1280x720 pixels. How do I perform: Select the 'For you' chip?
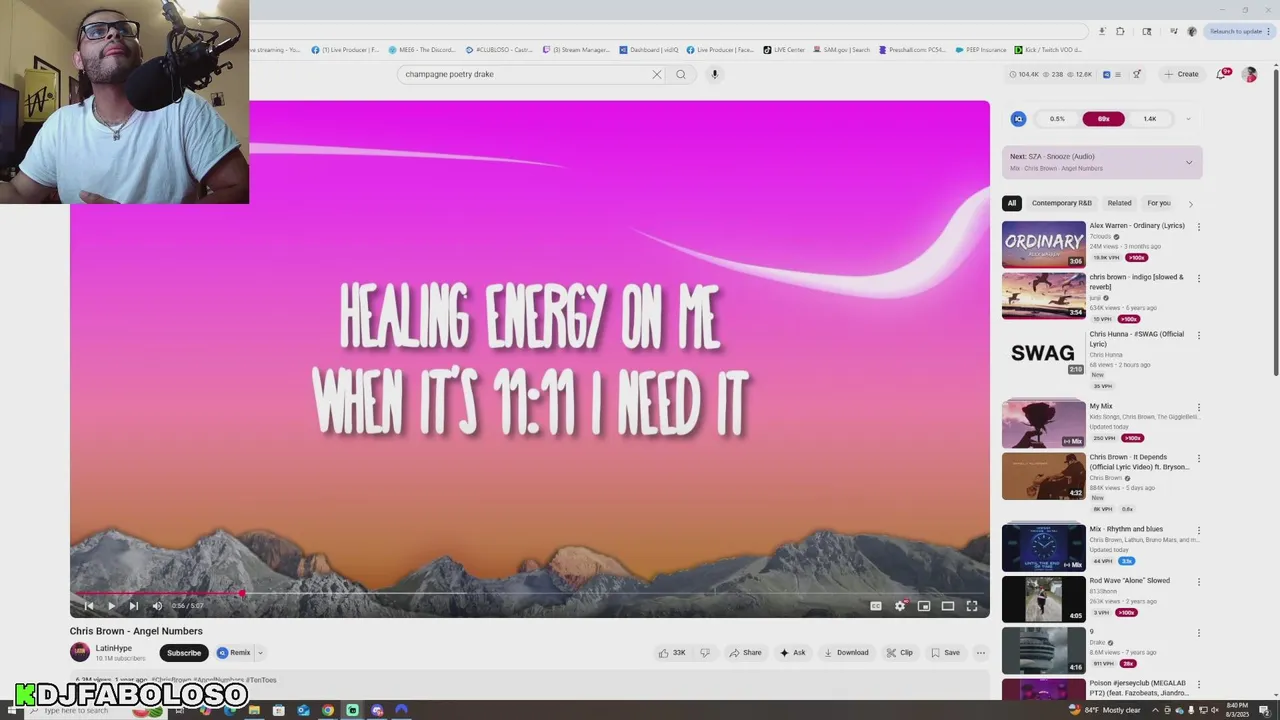pos(1159,203)
